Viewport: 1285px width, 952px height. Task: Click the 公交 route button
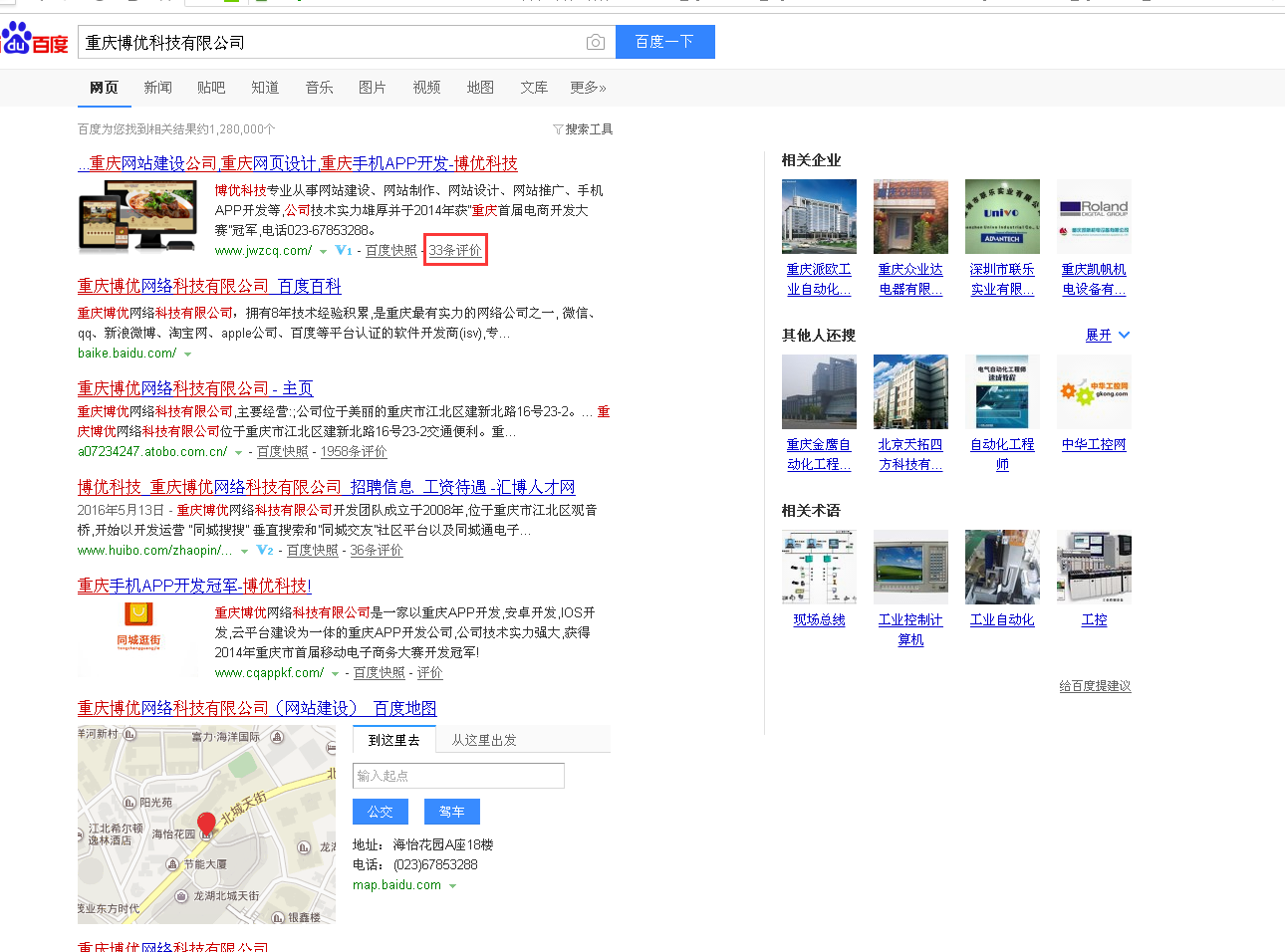tap(381, 812)
